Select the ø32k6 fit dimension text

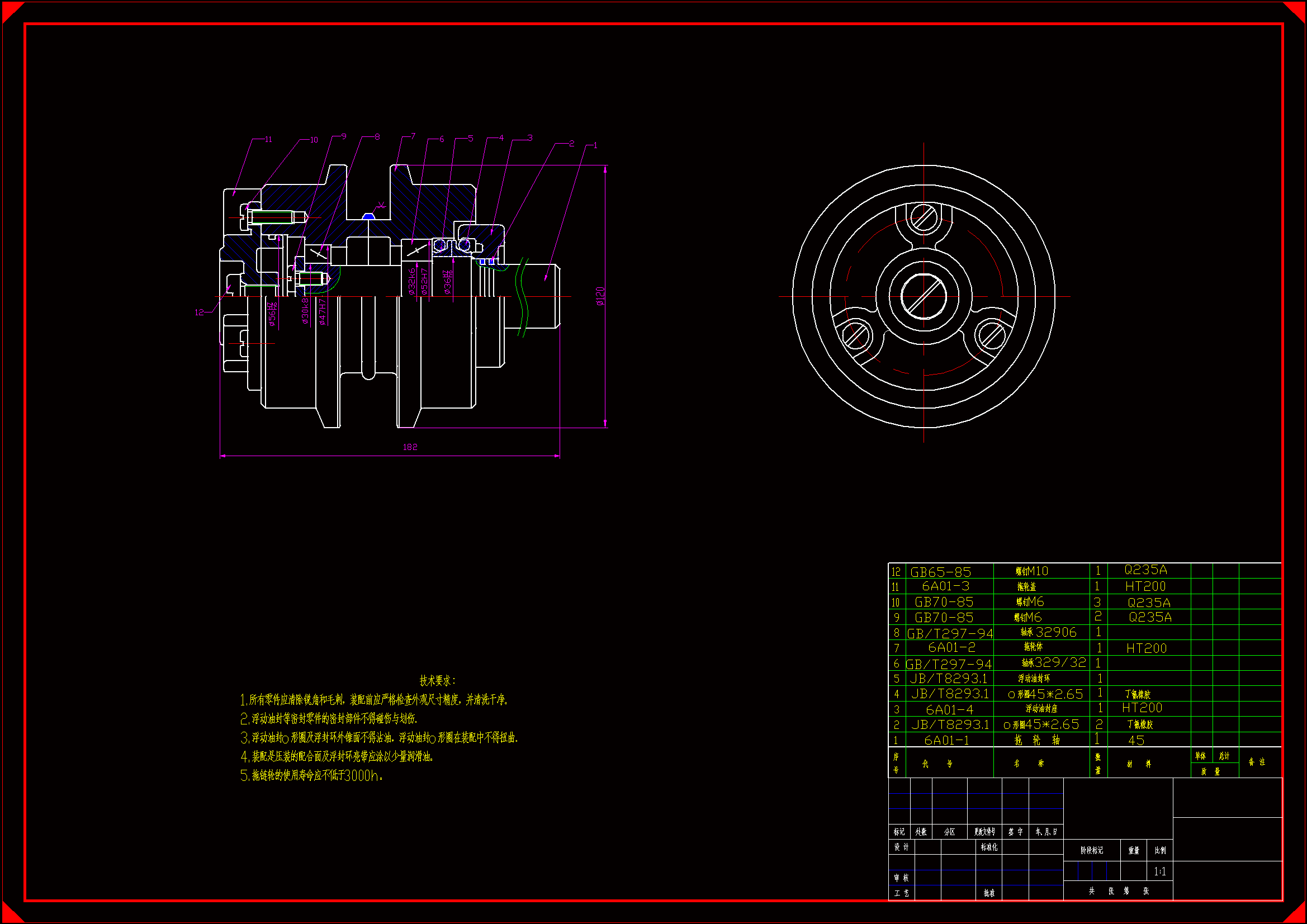[x=411, y=281]
